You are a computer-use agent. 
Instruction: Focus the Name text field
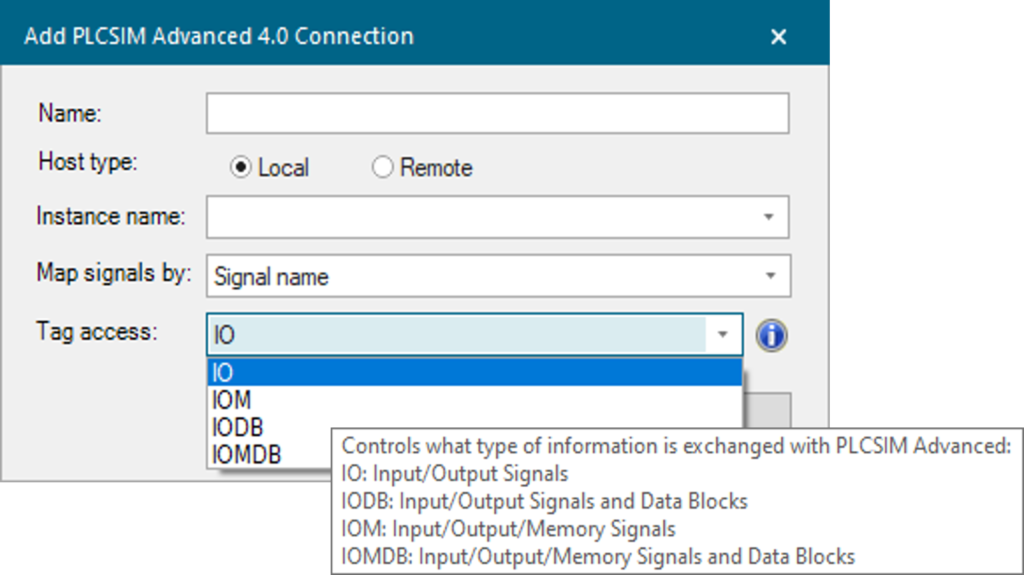coord(498,114)
